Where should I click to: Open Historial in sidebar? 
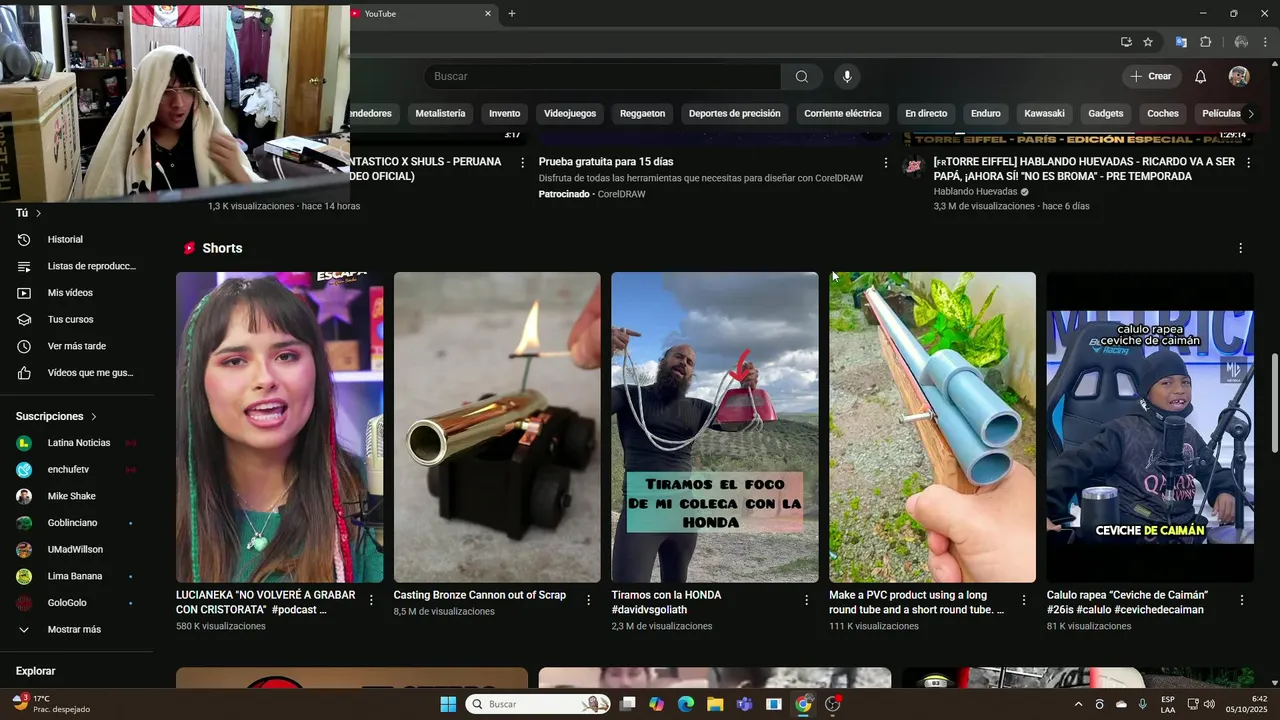pyautogui.click(x=78, y=240)
